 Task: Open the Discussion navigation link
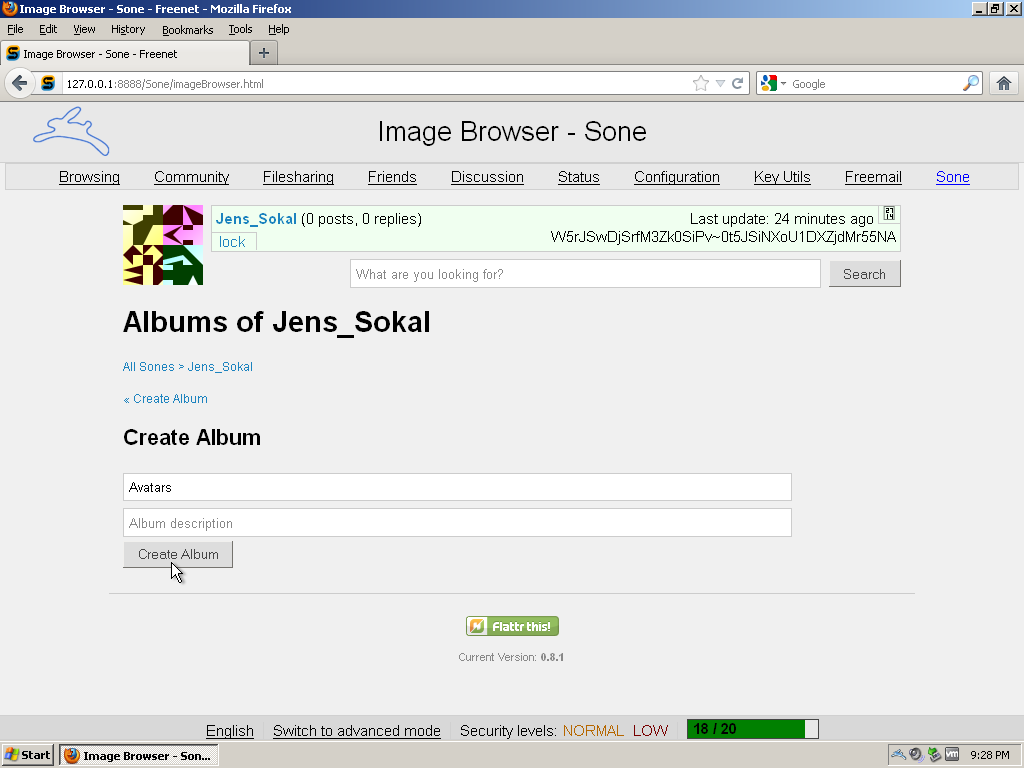point(487,177)
